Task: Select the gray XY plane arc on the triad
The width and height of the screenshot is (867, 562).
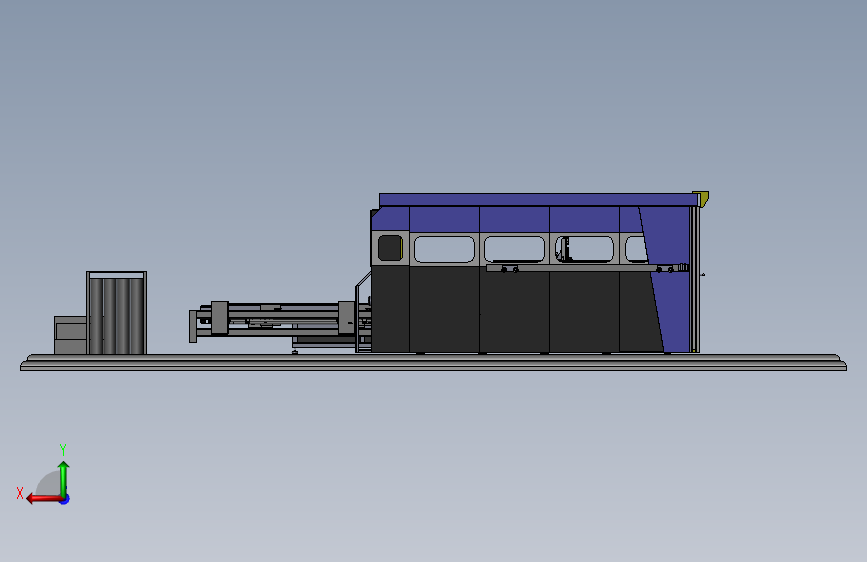Action: tap(50, 484)
